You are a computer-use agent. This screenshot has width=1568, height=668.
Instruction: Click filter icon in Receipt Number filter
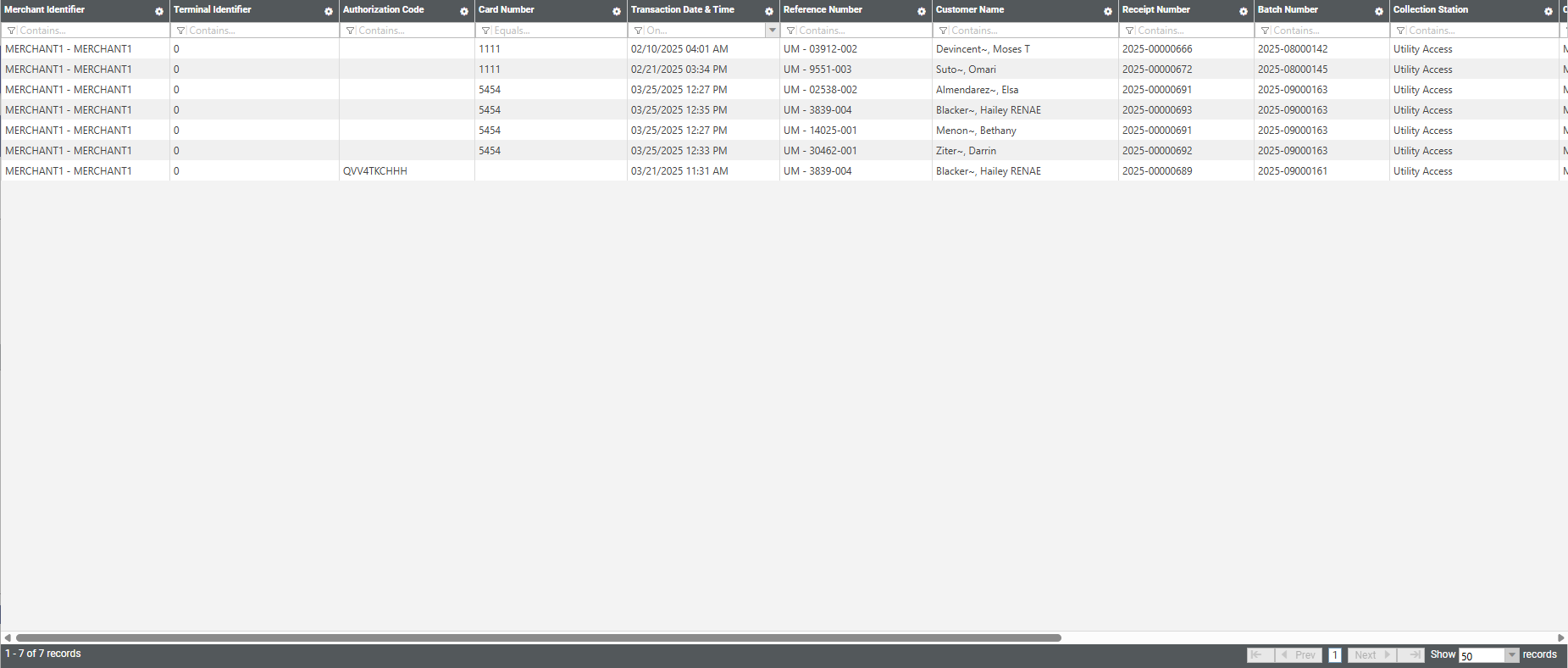[x=1130, y=31]
